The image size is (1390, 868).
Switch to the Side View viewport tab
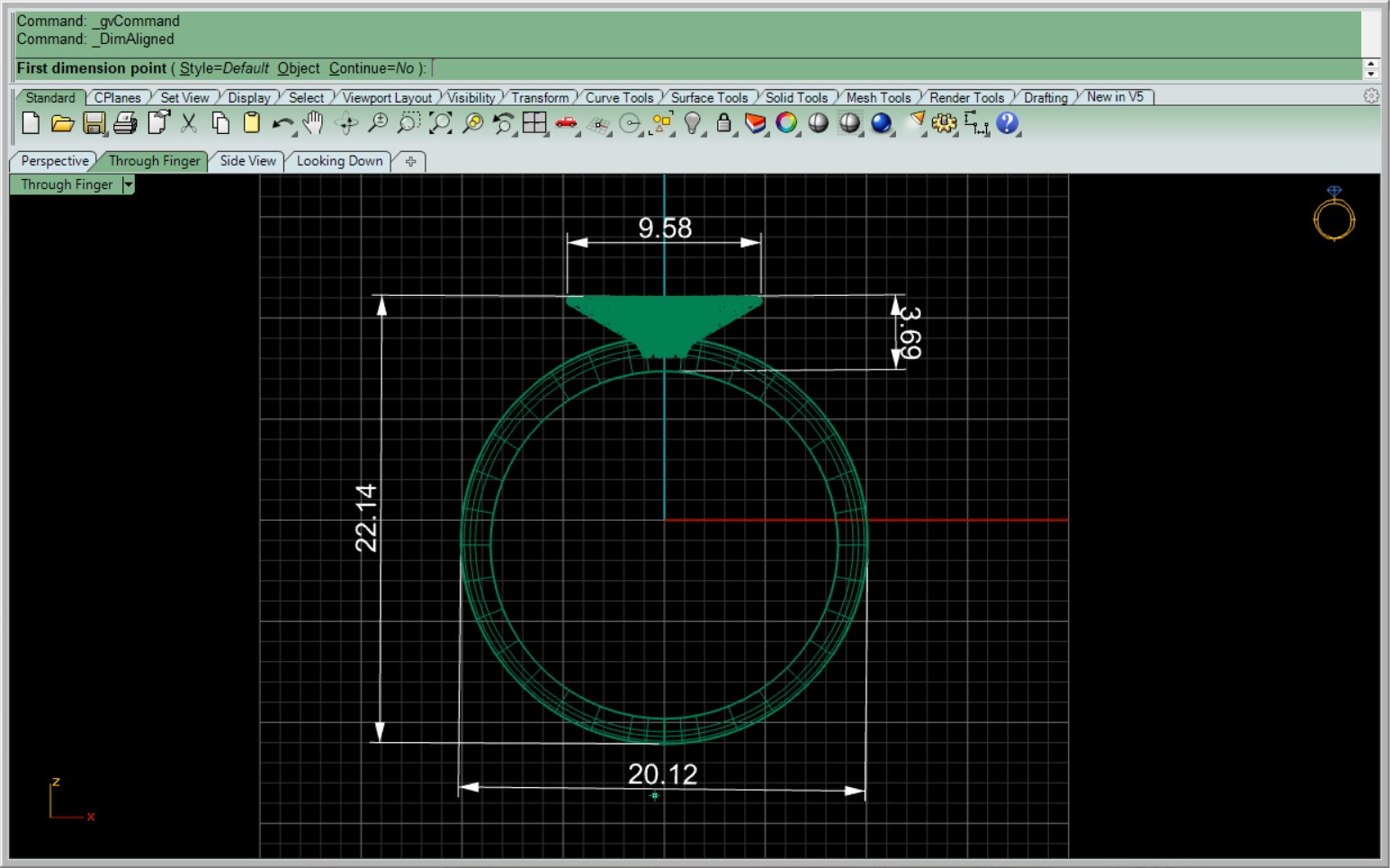tap(247, 161)
